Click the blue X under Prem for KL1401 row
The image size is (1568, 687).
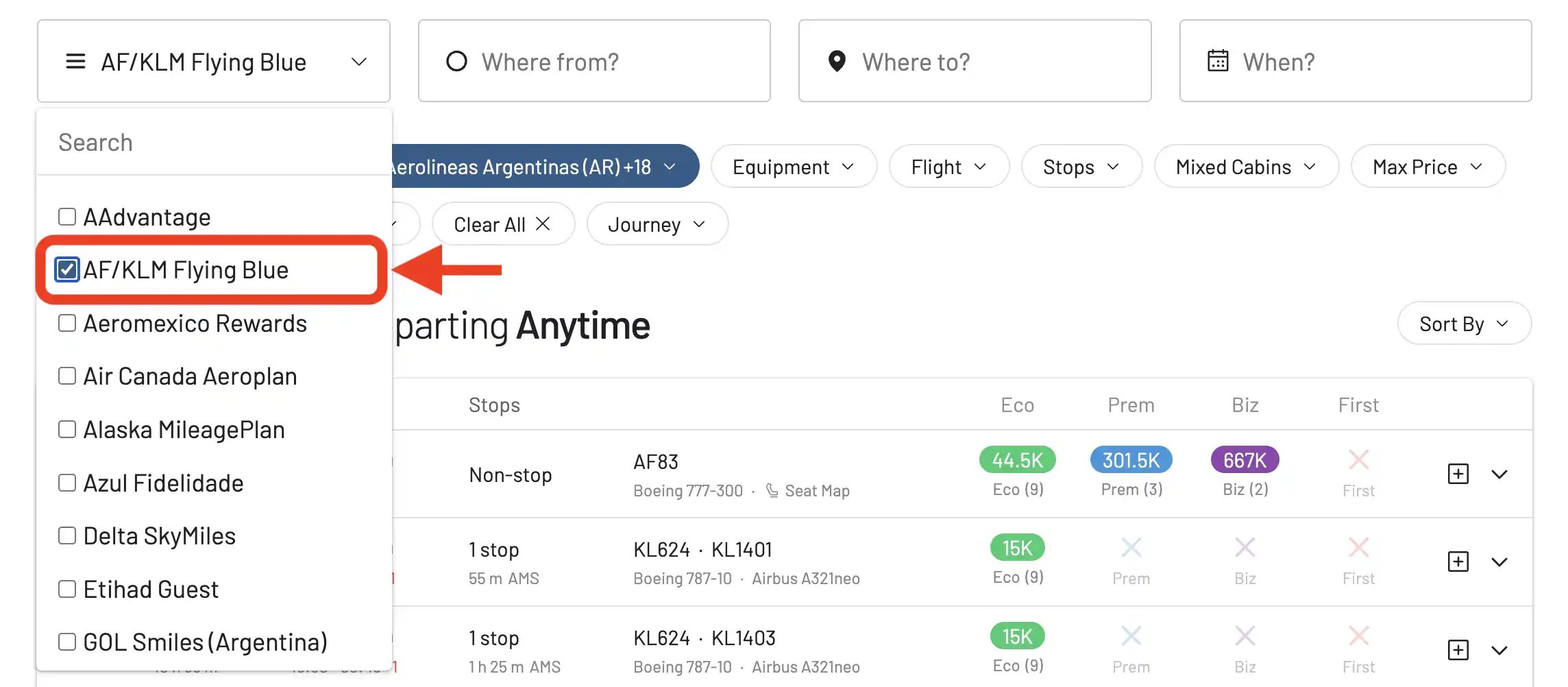pyautogui.click(x=1131, y=547)
